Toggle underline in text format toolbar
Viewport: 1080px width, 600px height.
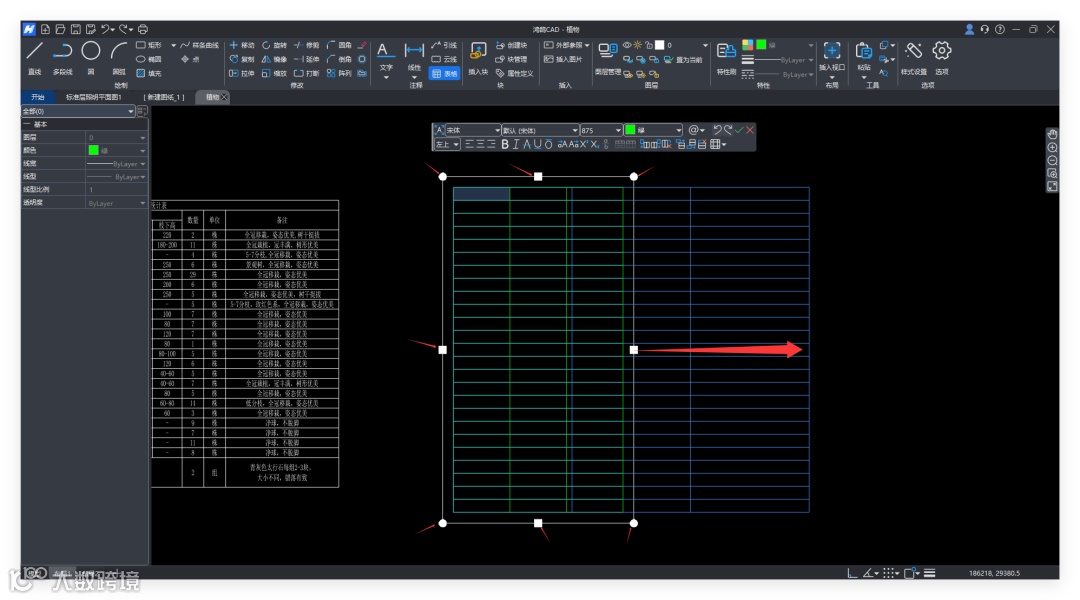538,145
